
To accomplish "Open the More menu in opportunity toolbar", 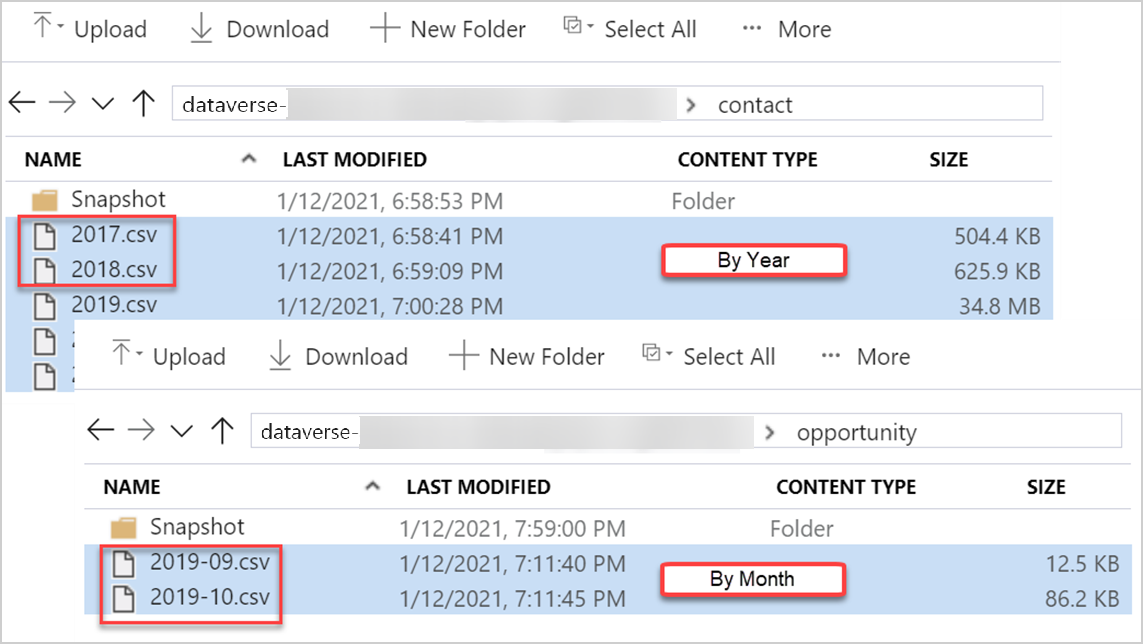I will (865, 357).
